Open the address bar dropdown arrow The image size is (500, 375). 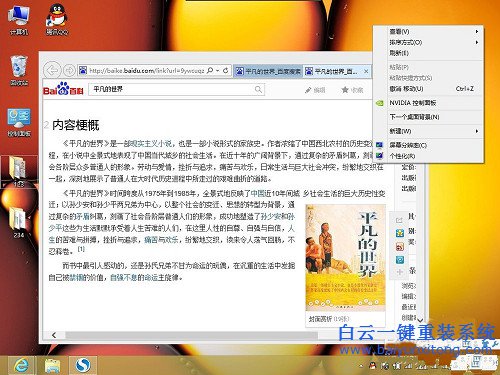coord(217,71)
